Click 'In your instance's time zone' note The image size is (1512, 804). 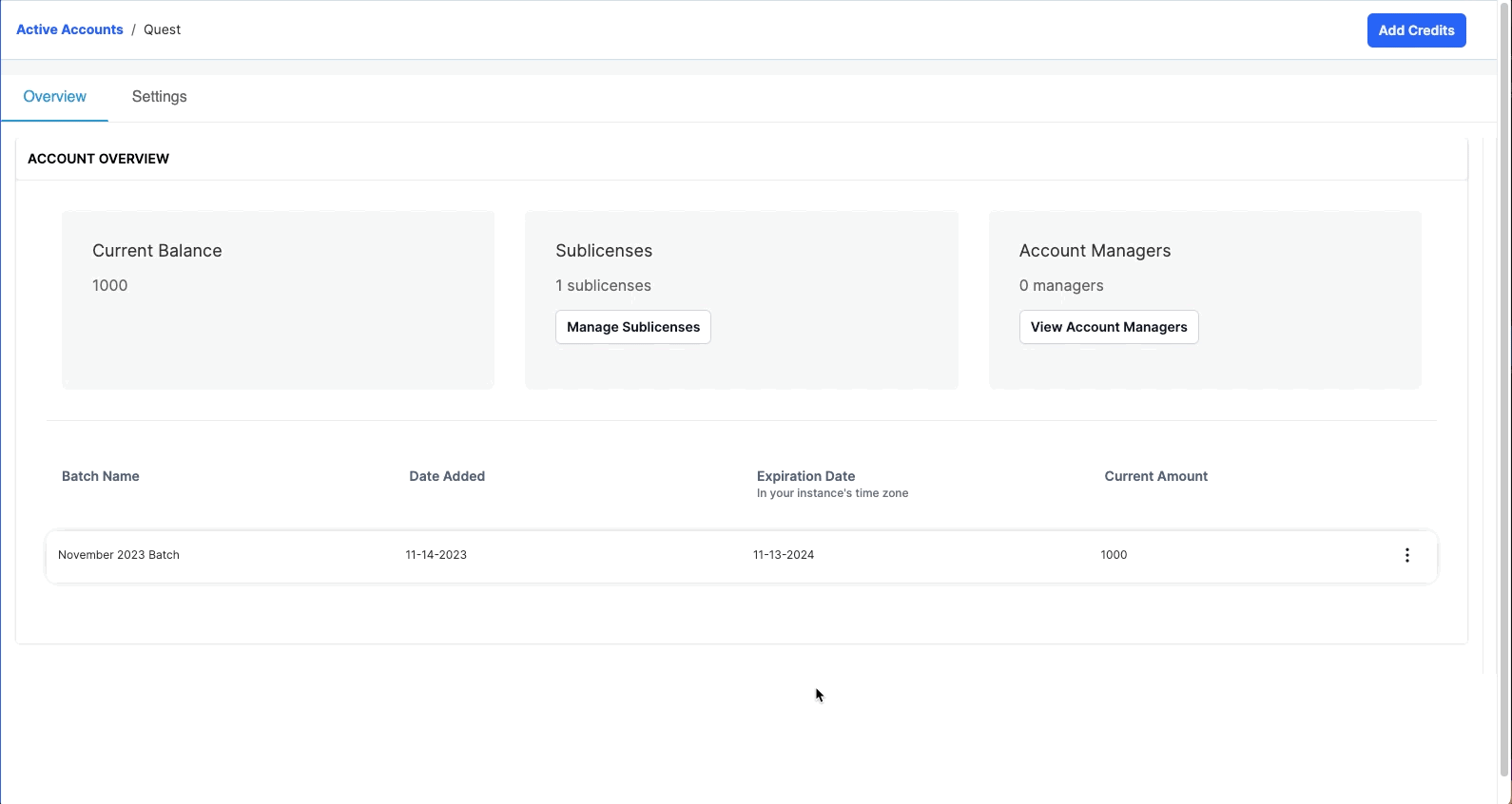[x=833, y=493]
